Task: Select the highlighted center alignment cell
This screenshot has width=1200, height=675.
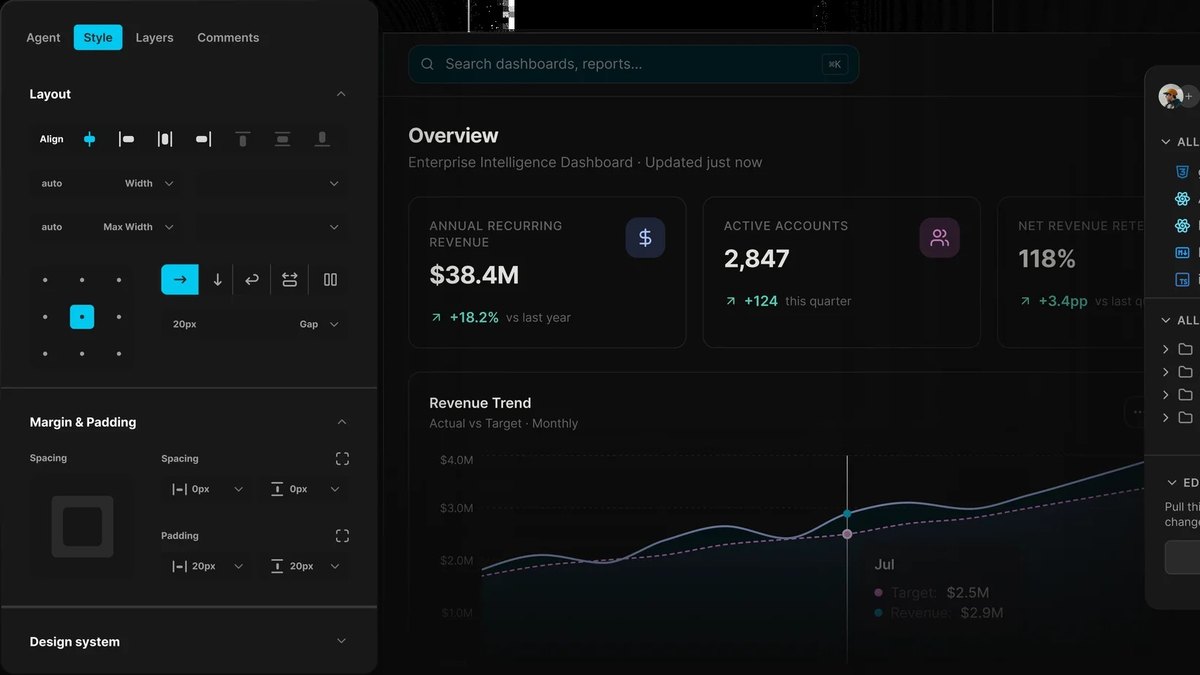Action: coord(82,317)
